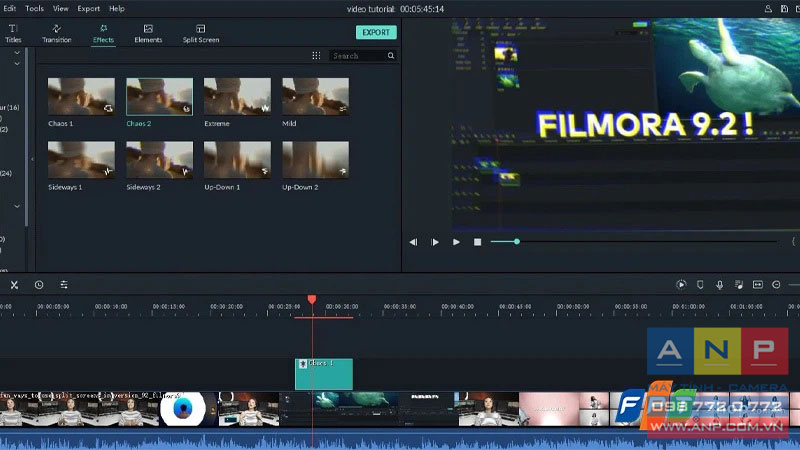Screen dimensions: 800x450
Task: Click the marker shield icon
Action: (x=700, y=285)
